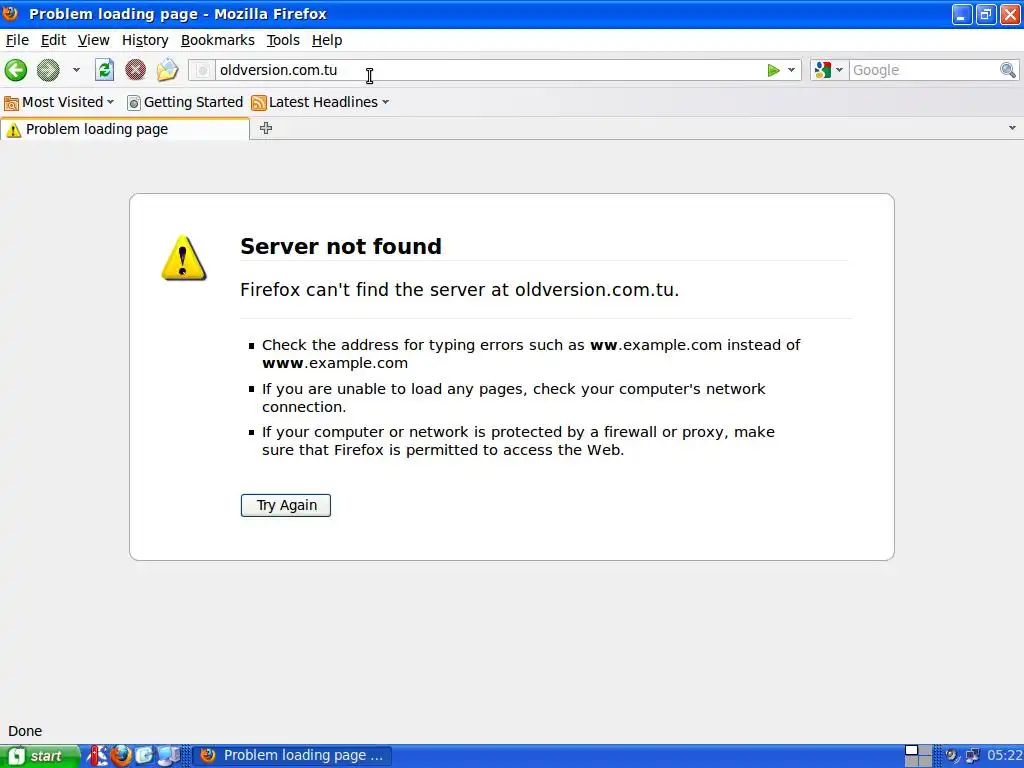Open the search engine selector dropdown
1024x768 pixels.
point(829,70)
